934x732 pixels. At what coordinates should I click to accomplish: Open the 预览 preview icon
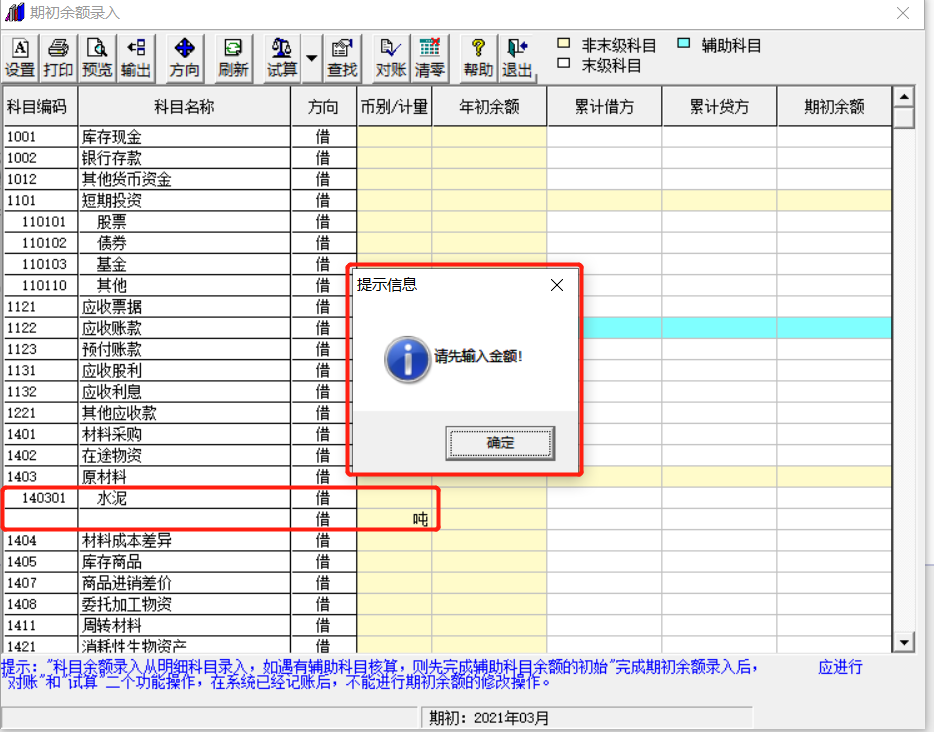click(x=96, y=58)
